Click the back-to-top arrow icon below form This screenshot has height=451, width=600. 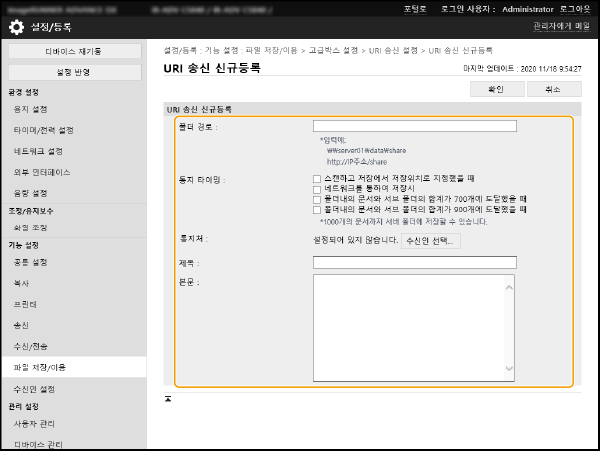point(168,399)
